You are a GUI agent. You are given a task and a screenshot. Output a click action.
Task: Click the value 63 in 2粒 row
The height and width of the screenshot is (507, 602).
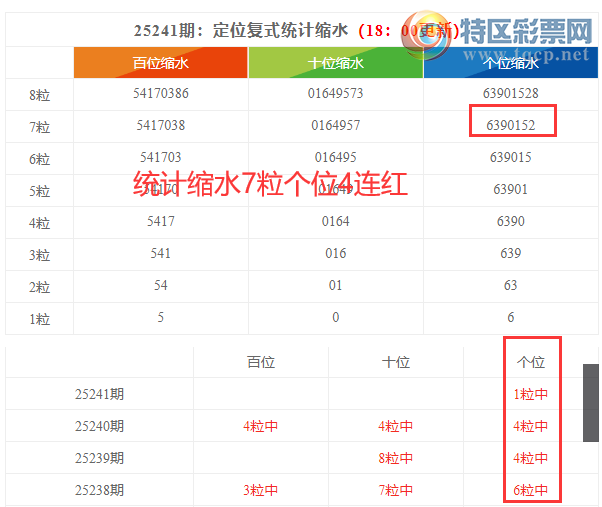click(511, 285)
